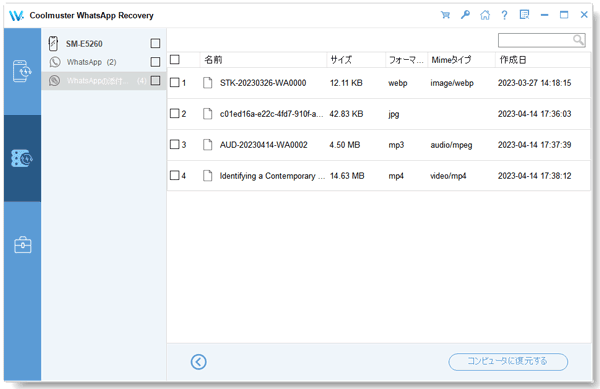
Task: Click image/webp mime type cell
Action: (x=452, y=83)
